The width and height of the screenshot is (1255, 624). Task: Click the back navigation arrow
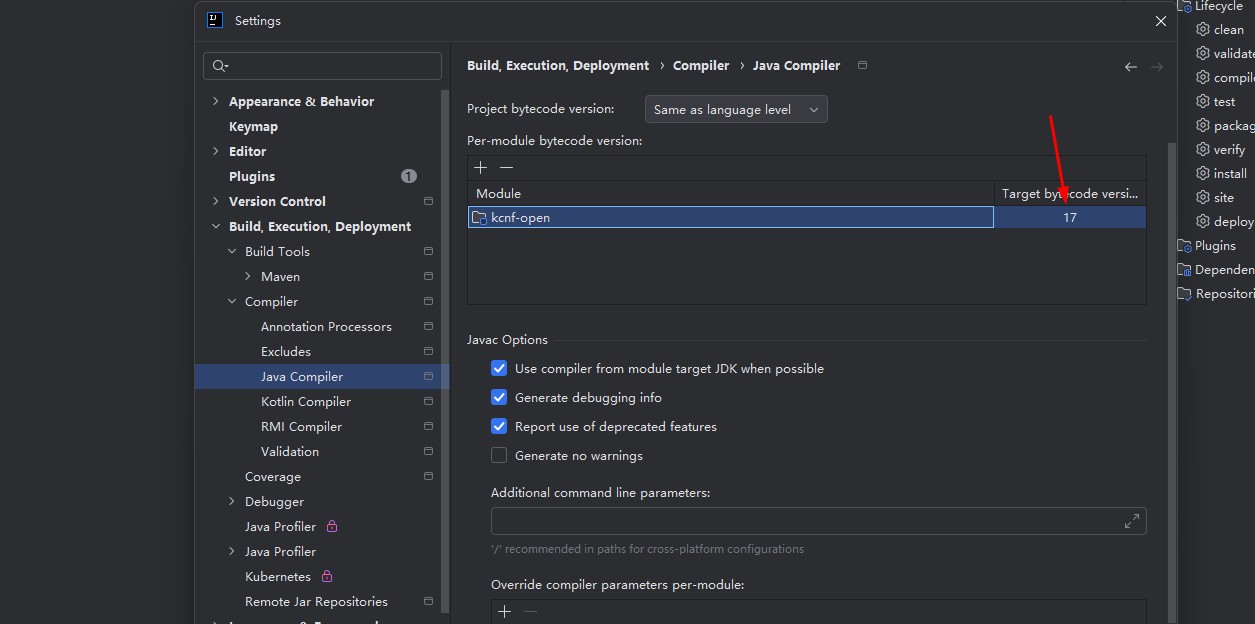click(1131, 67)
